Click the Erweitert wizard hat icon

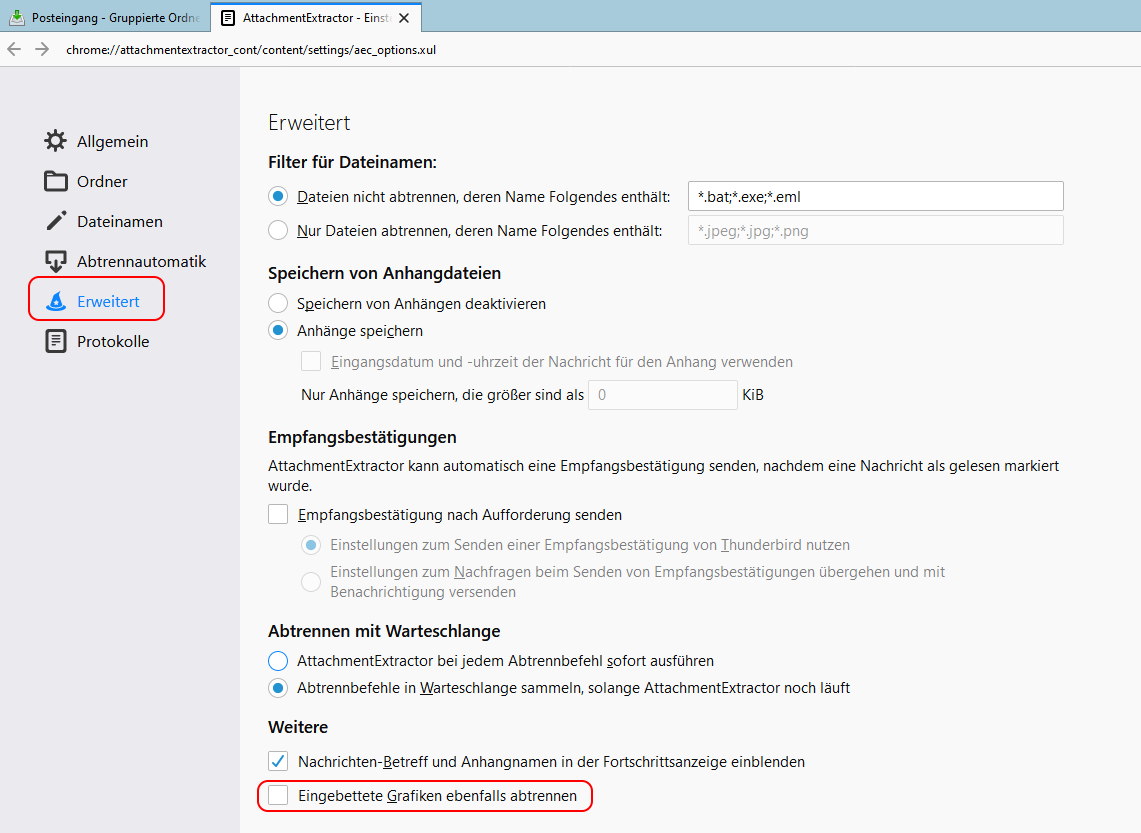[x=55, y=301]
